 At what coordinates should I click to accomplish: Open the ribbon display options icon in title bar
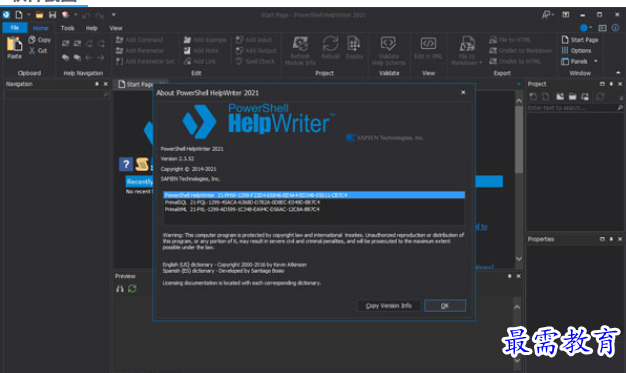(566, 15)
